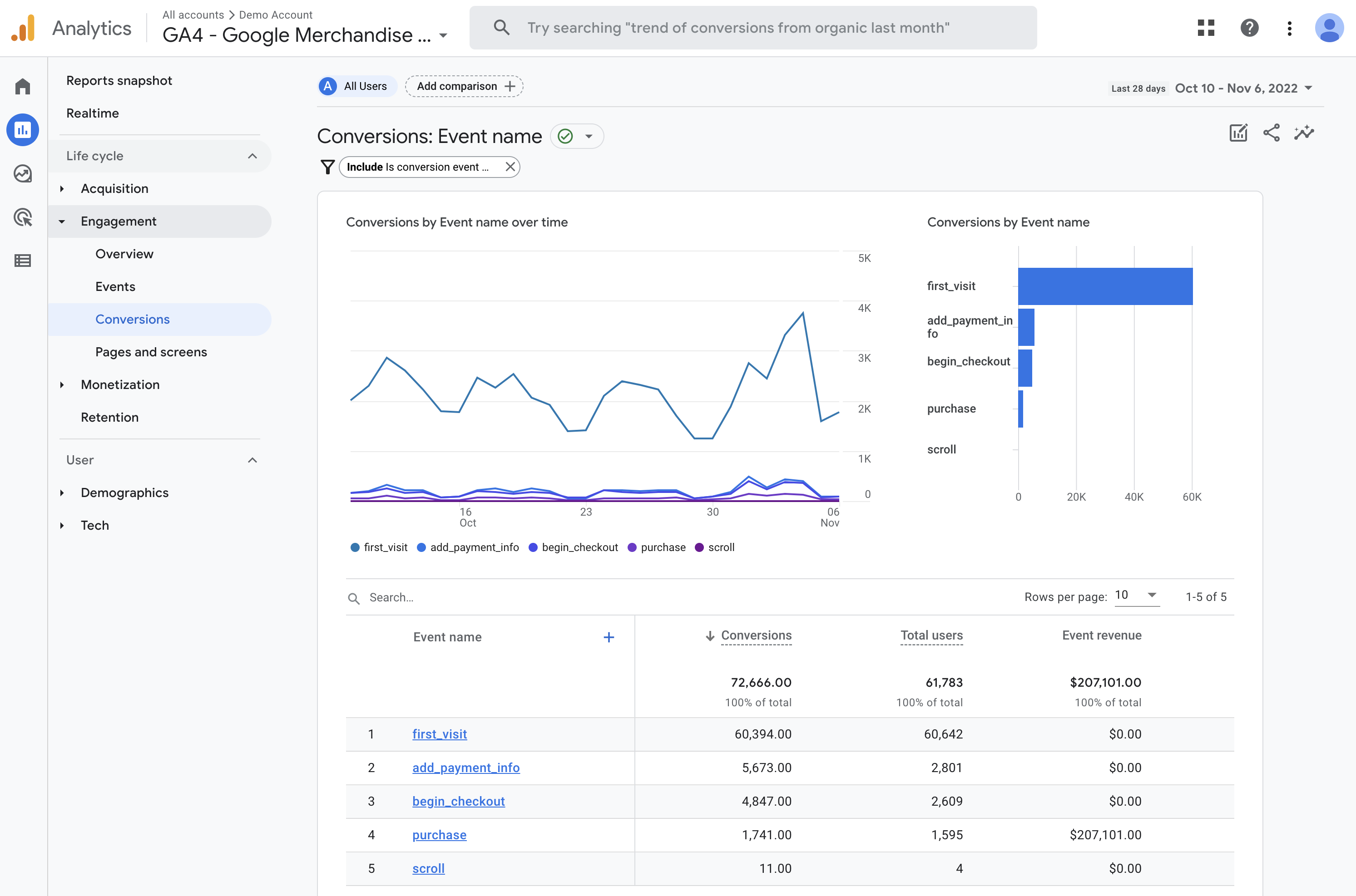
Task: Open the three-dot more options menu
Action: point(1289,28)
